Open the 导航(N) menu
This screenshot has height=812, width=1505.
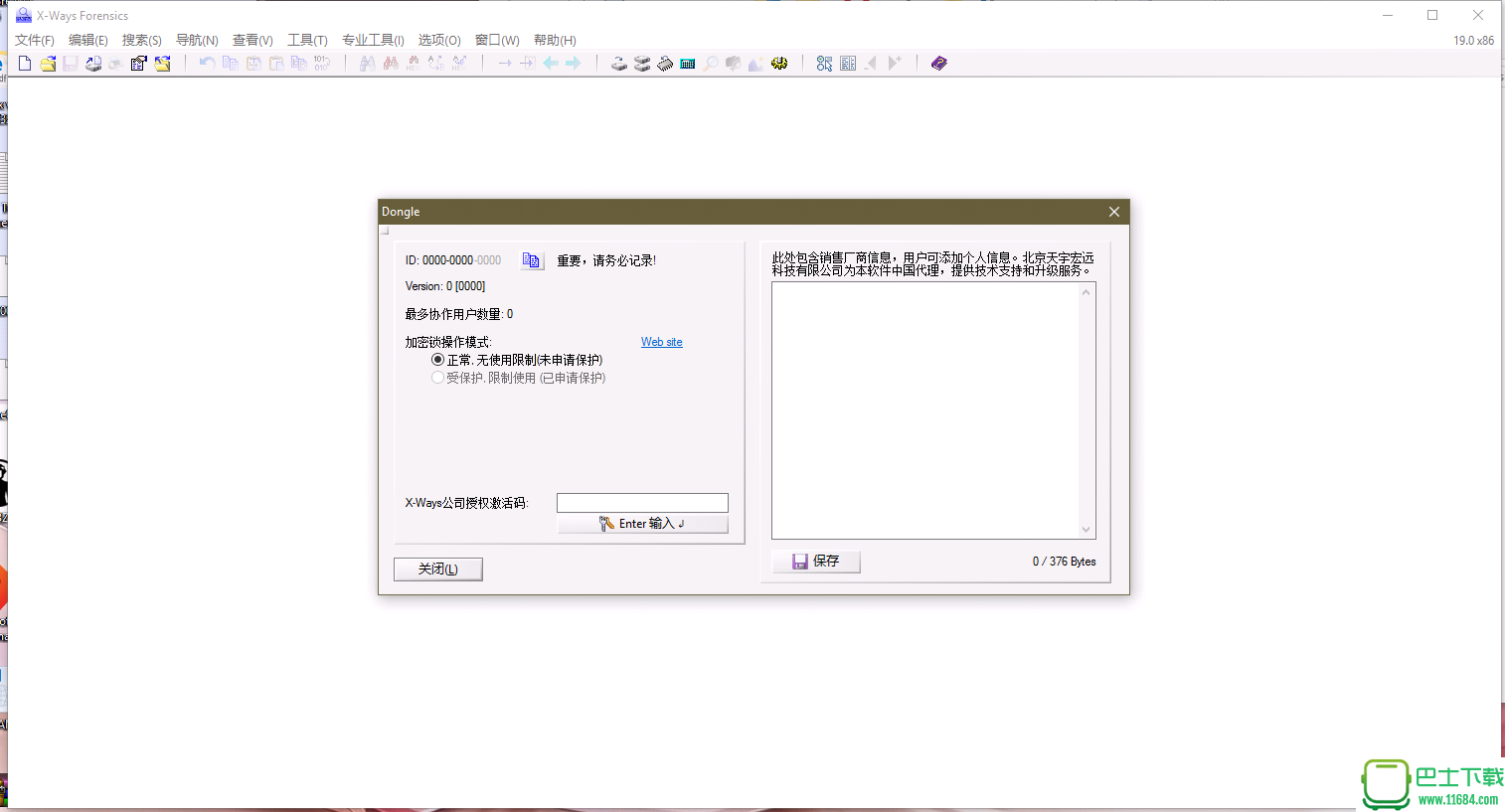click(197, 40)
